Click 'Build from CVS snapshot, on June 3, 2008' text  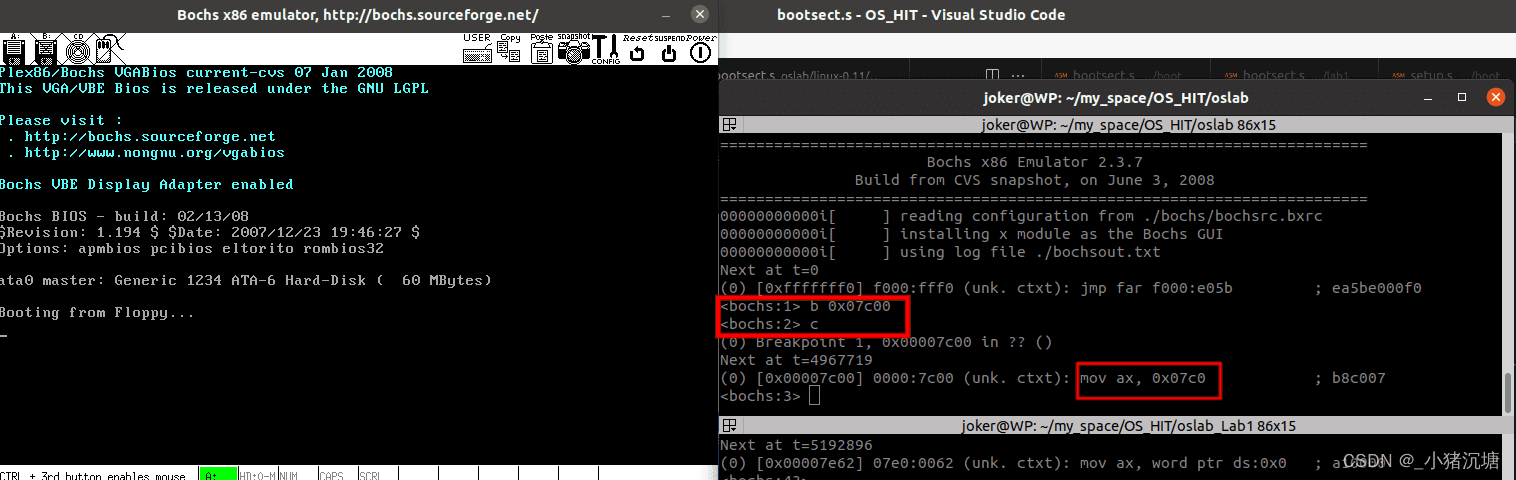(x=1034, y=181)
